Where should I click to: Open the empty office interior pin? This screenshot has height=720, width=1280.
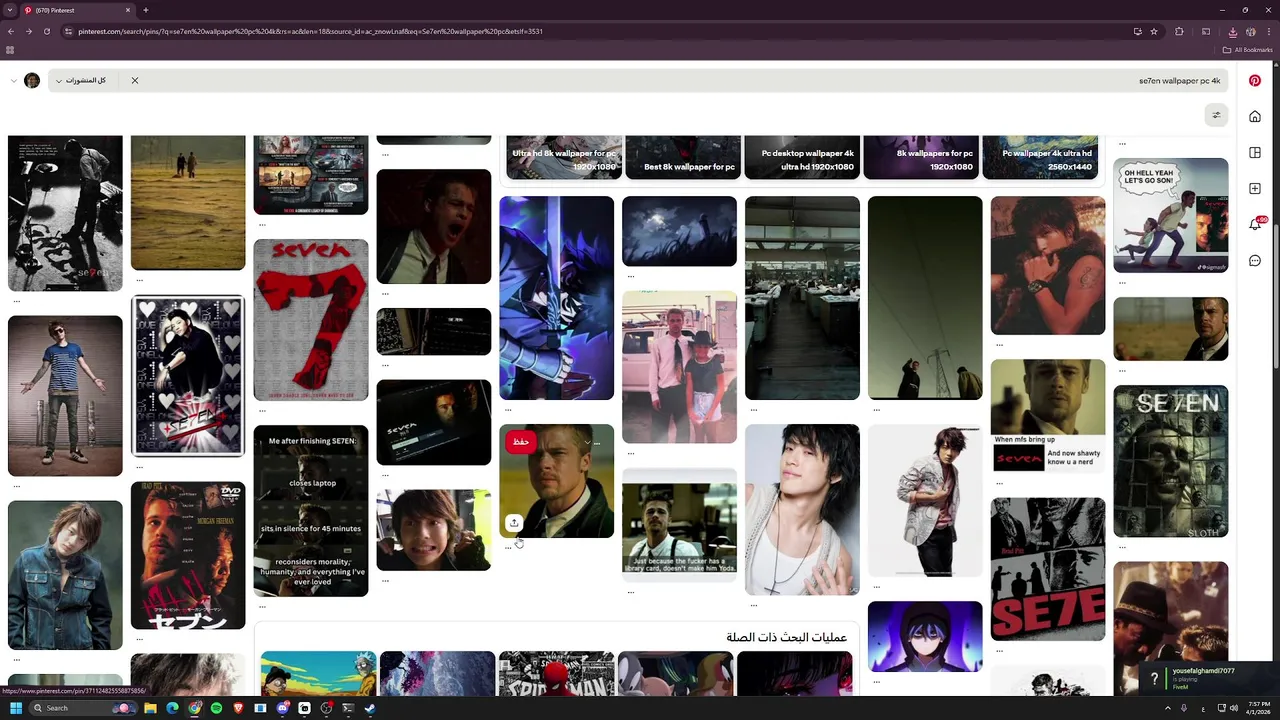802,298
